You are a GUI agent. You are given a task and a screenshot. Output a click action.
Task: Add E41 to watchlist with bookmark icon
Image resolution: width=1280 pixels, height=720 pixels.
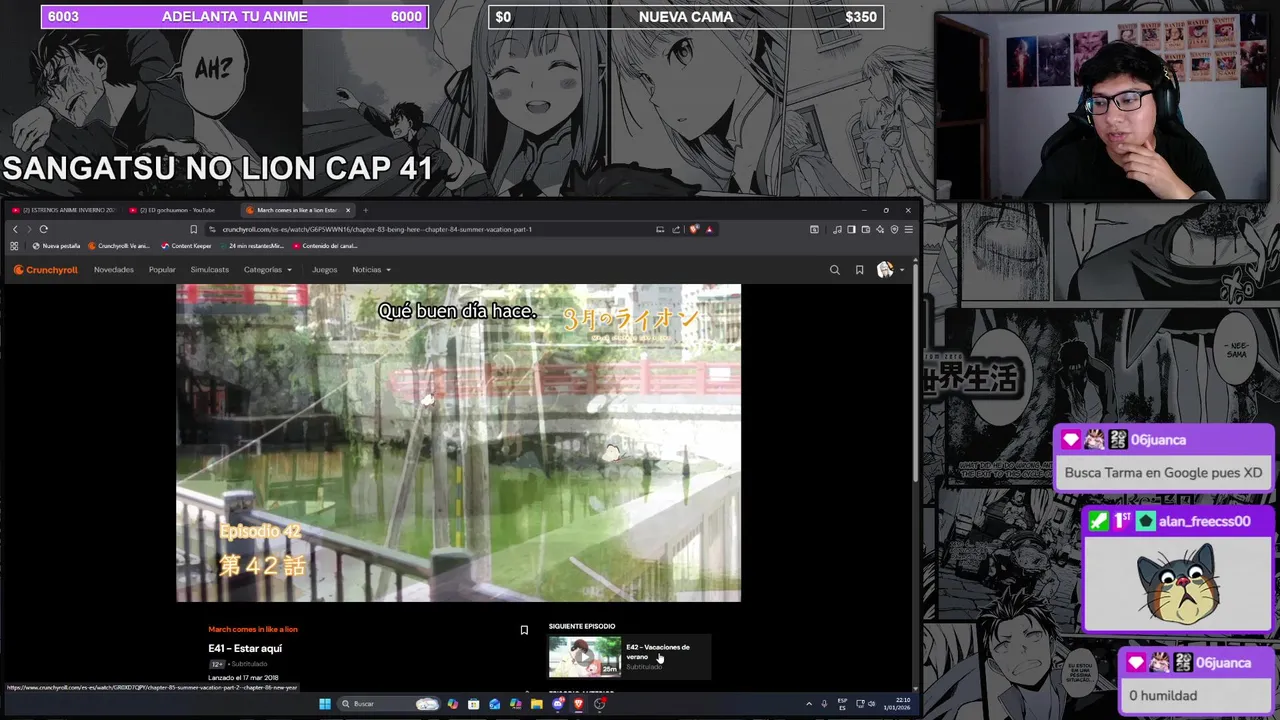click(524, 630)
